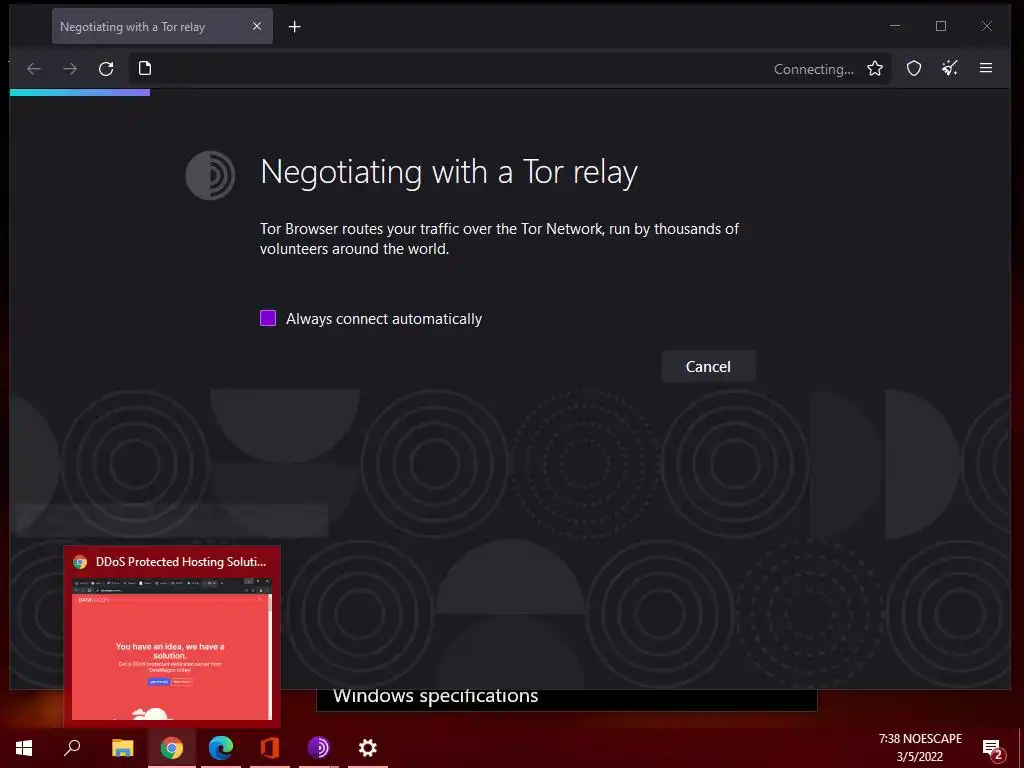Image resolution: width=1024 pixels, height=768 pixels.
Task: Reload the current page
Action: click(x=106, y=69)
